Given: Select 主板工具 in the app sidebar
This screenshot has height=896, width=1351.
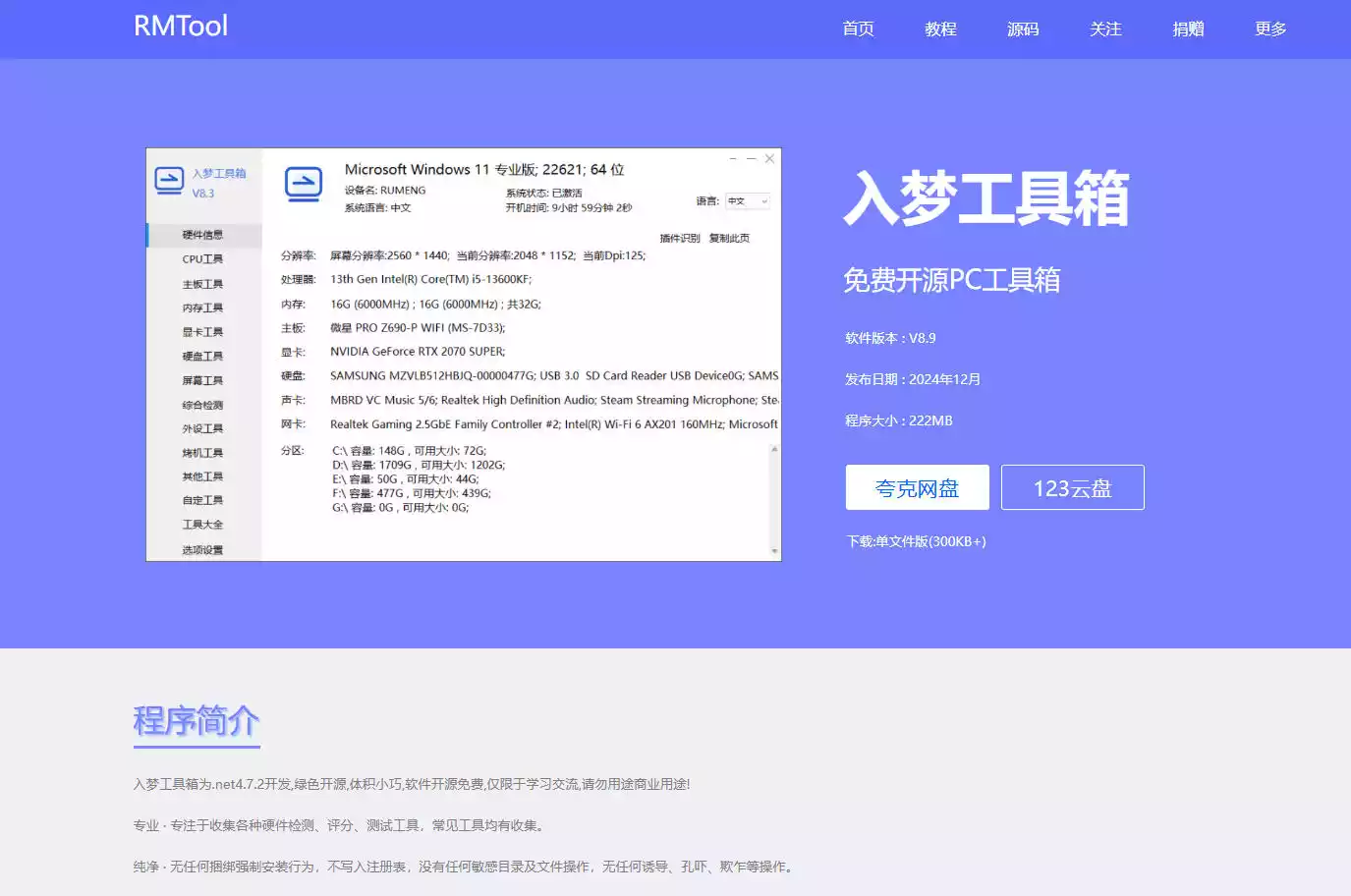Looking at the screenshot, I should click(202, 284).
